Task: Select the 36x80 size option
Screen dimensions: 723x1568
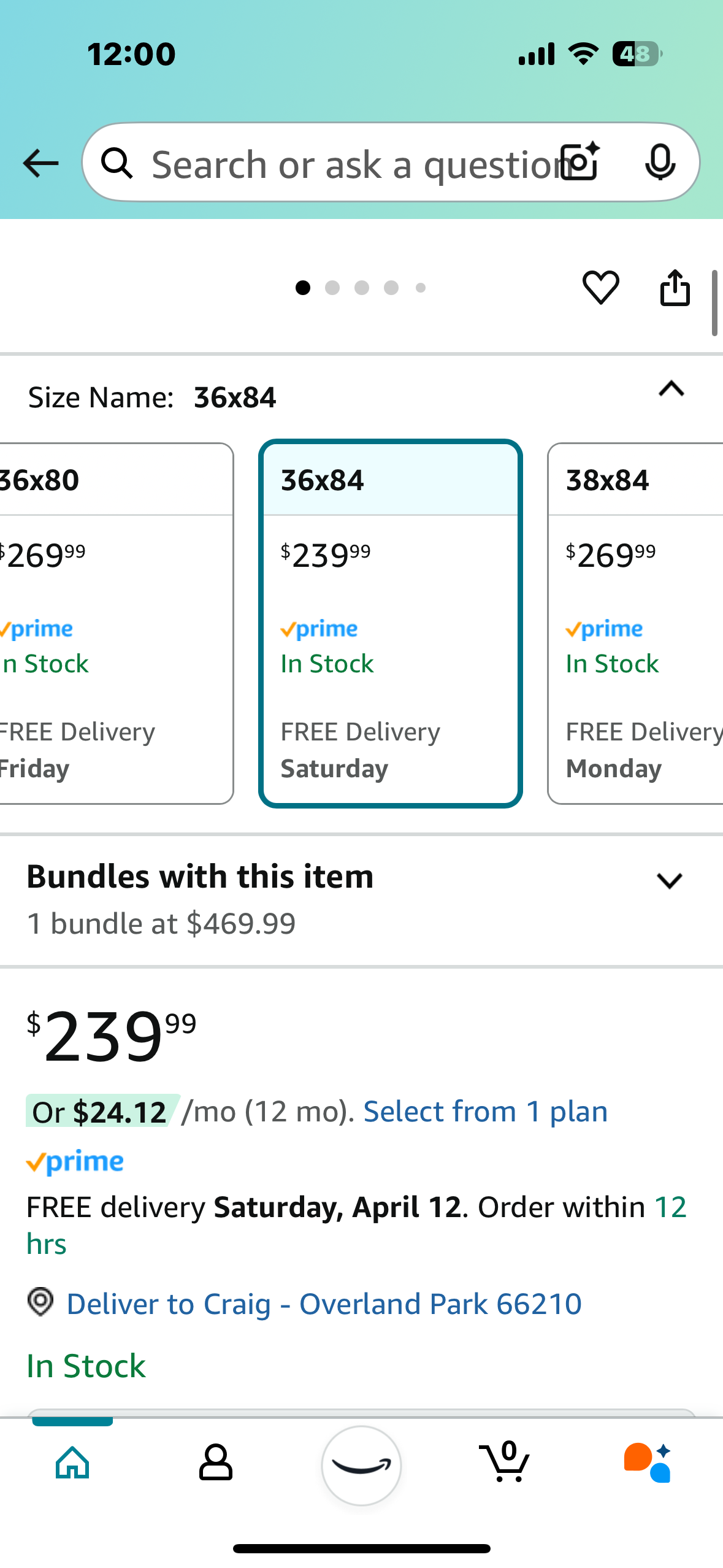Action: [116, 623]
